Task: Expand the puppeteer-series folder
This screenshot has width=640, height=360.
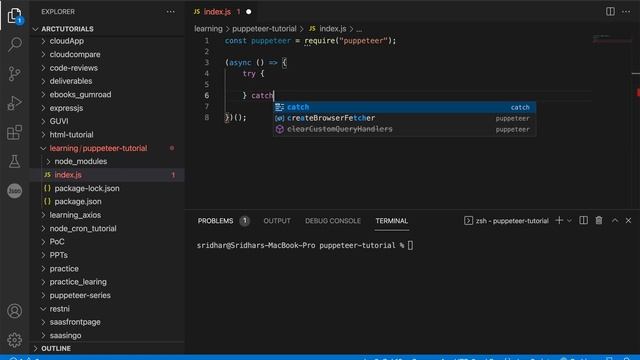Action: click(x=80, y=295)
